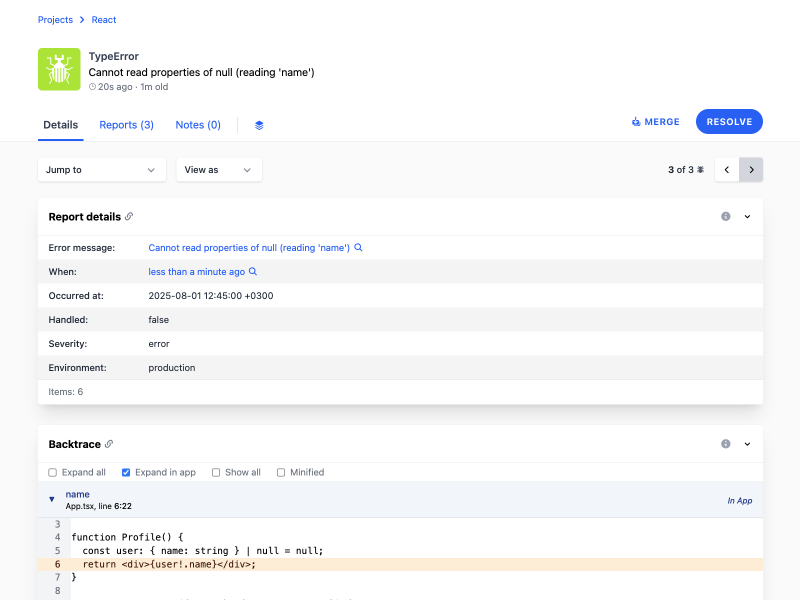Enable Expand all checkbox
Screen dimensions: 800x600
[x=53, y=472]
